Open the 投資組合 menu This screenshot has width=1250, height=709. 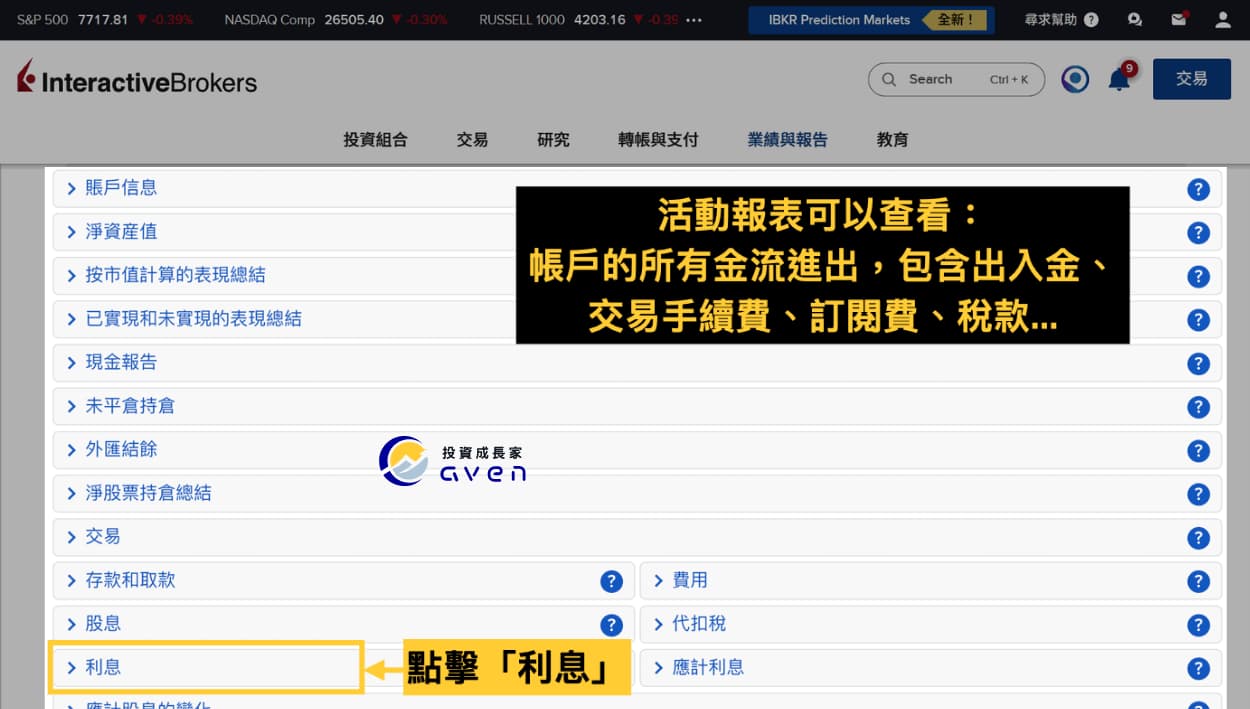click(x=375, y=140)
